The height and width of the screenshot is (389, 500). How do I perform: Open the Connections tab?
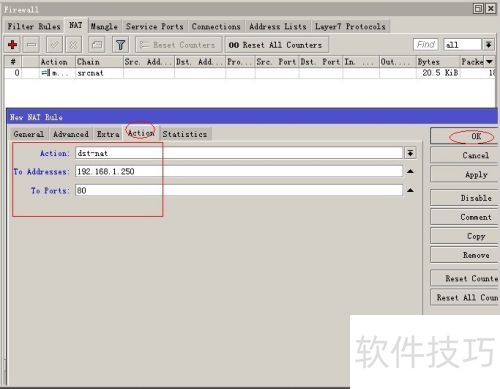click(216, 26)
